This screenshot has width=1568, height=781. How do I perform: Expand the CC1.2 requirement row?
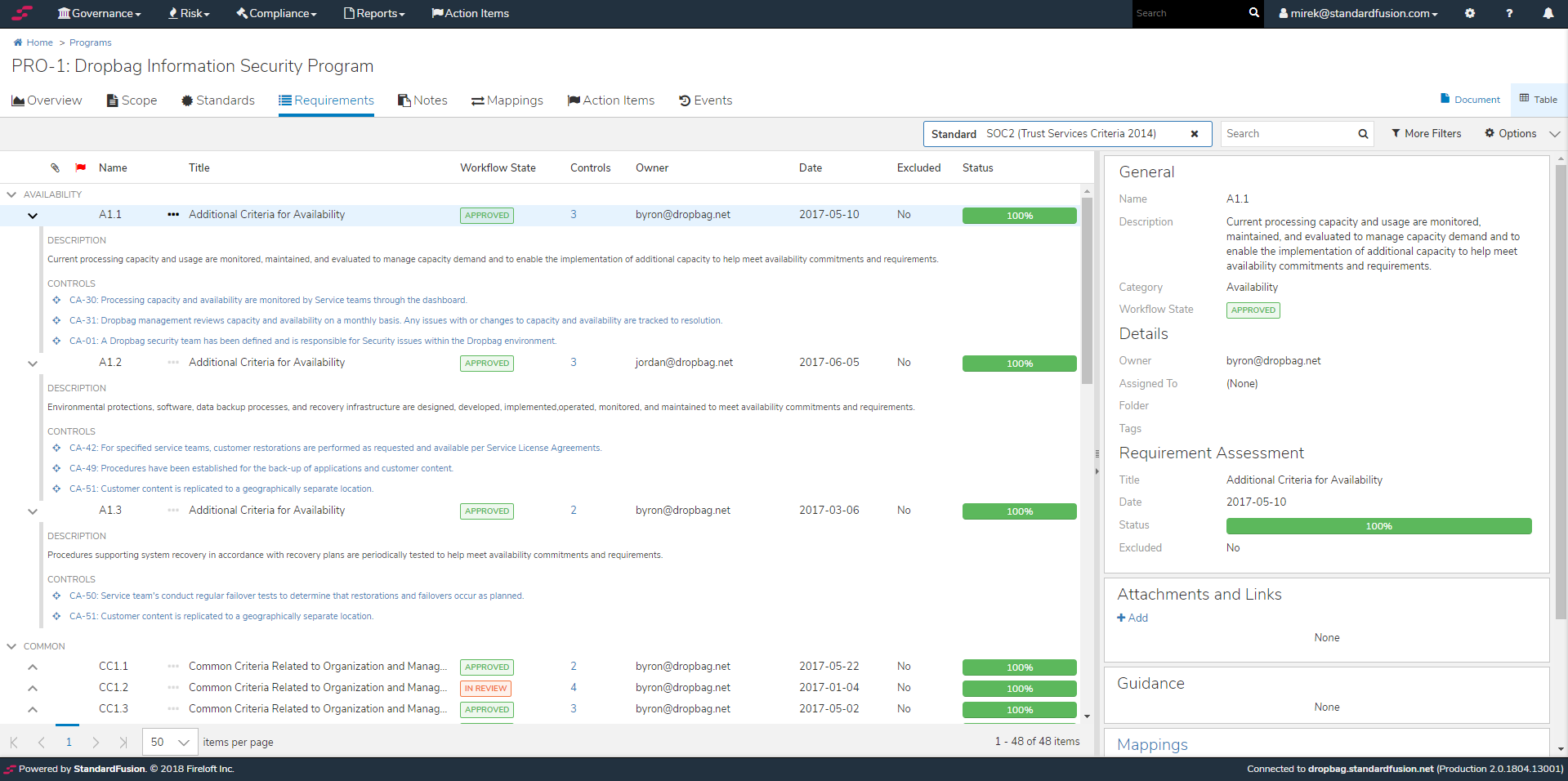click(33, 689)
